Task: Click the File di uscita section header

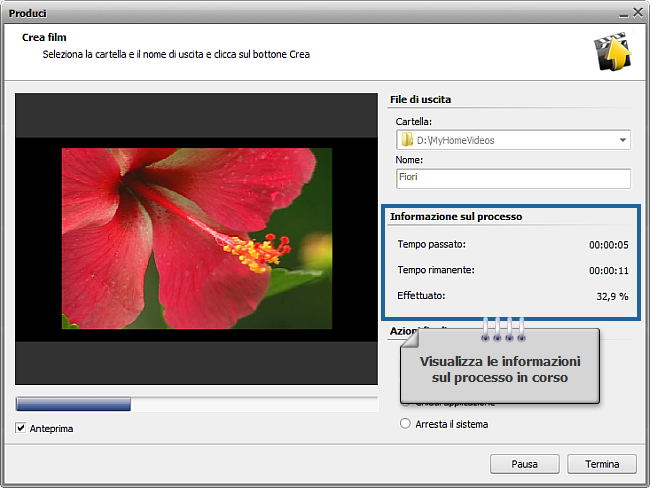Action: click(420, 100)
